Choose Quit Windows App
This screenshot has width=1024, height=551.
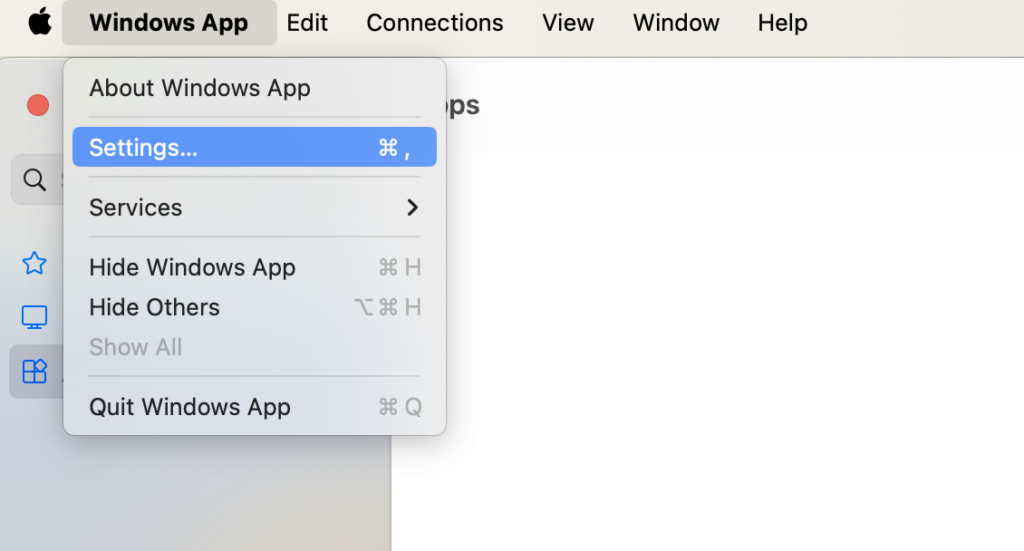tap(255, 407)
